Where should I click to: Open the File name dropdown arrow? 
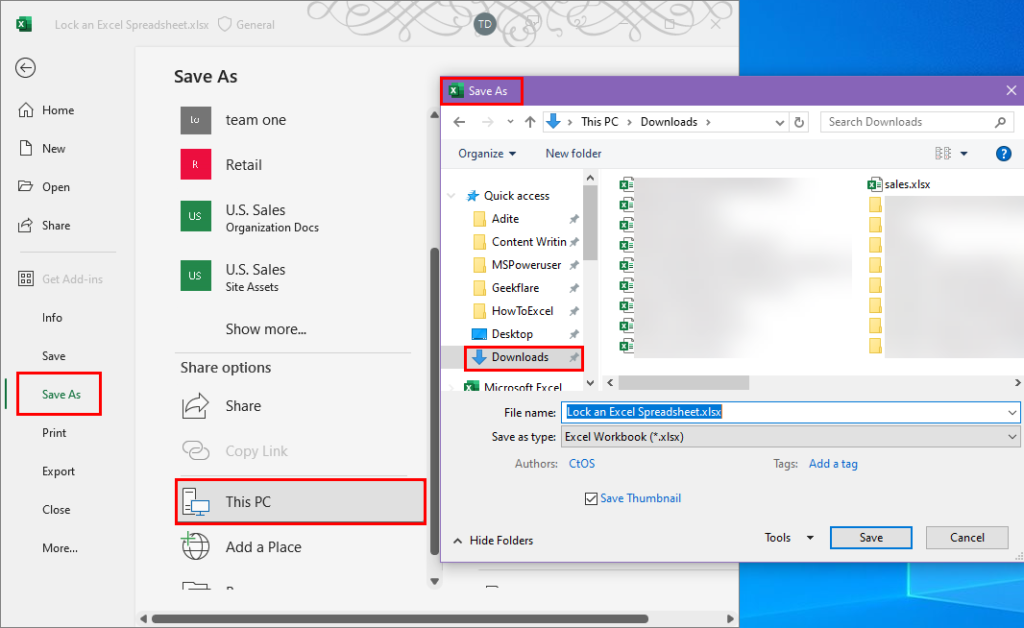coord(1012,413)
